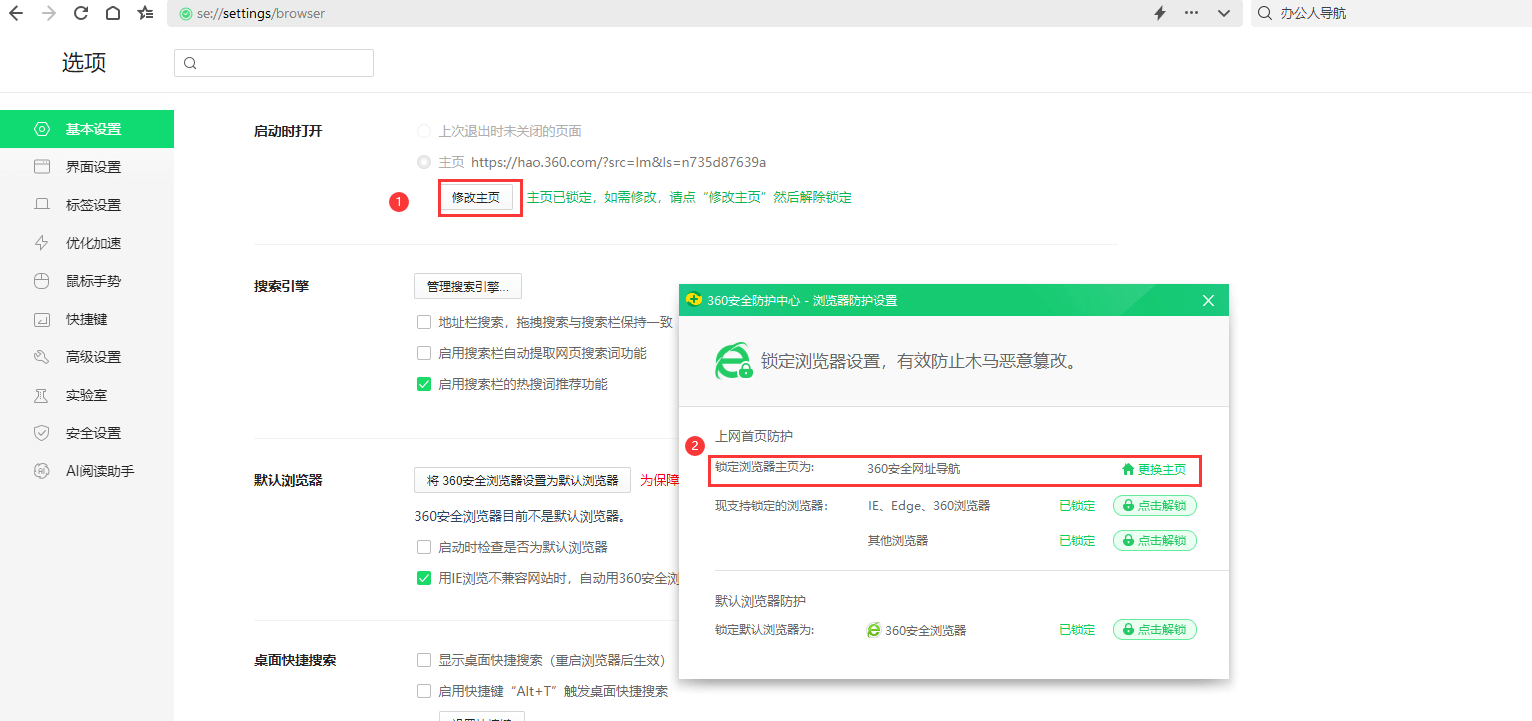Viewport: 1532px width, 721px height.
Task: Click the lightning acceleration icon near the address bar
Action: [1158, 13]
